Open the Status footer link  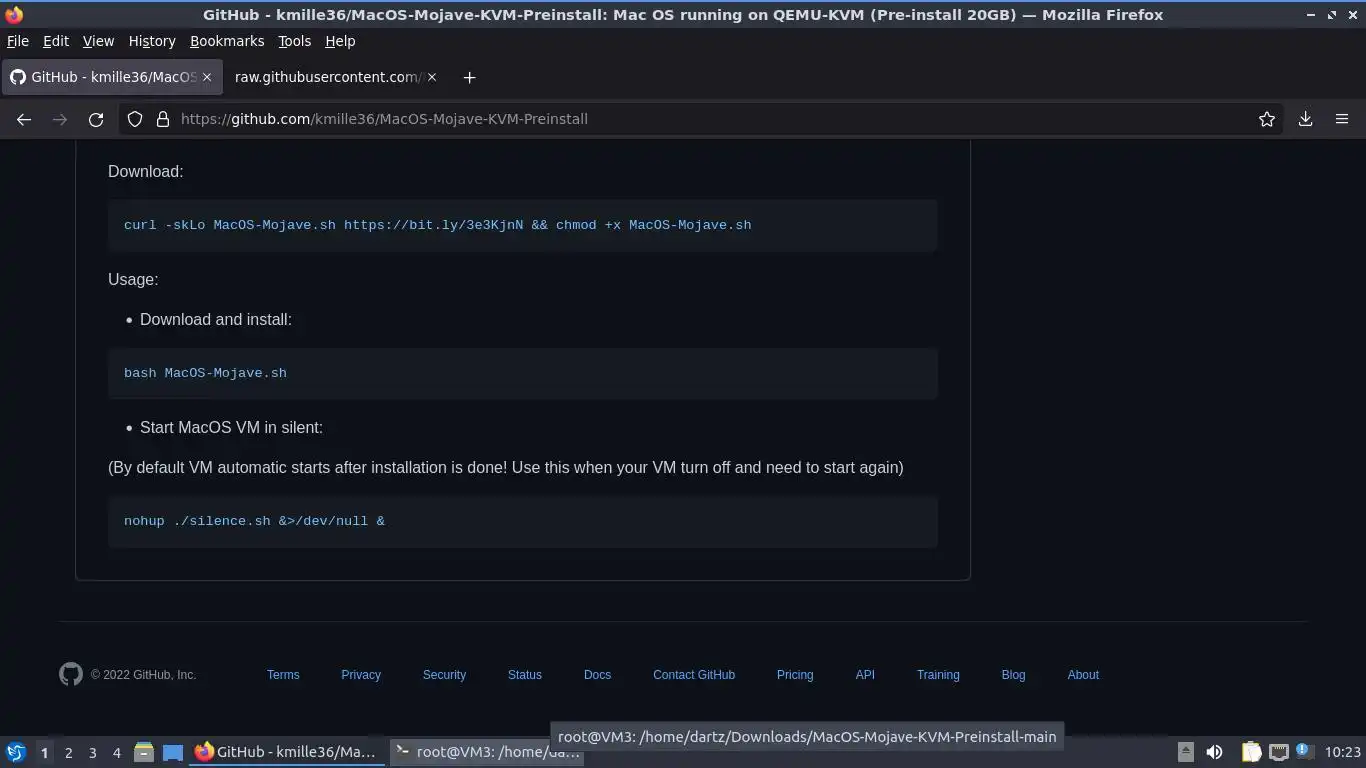pyautogui.click(x=525, y=675)
